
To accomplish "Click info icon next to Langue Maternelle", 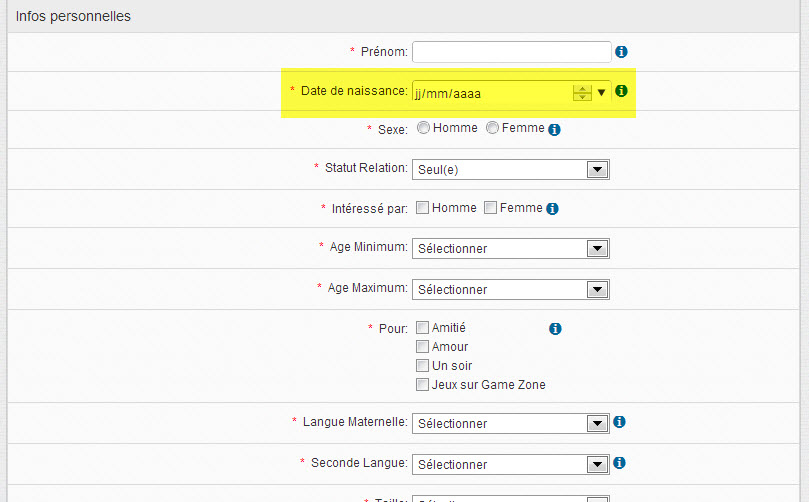I will tap(621, 422).
